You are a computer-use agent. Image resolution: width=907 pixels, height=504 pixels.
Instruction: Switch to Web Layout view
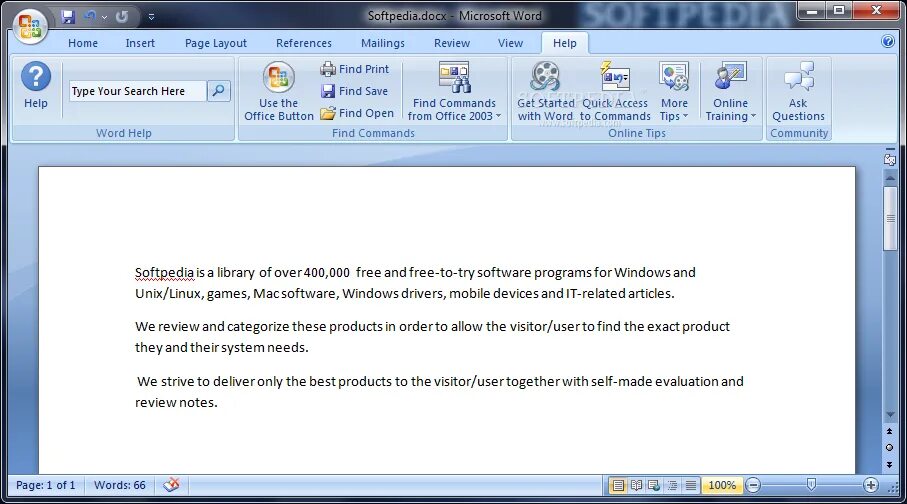coord(654,485)
